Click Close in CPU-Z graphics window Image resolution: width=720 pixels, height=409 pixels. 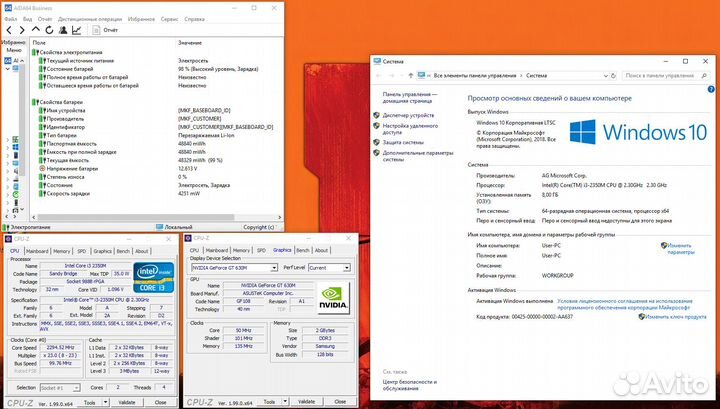[x=340, y=402]
